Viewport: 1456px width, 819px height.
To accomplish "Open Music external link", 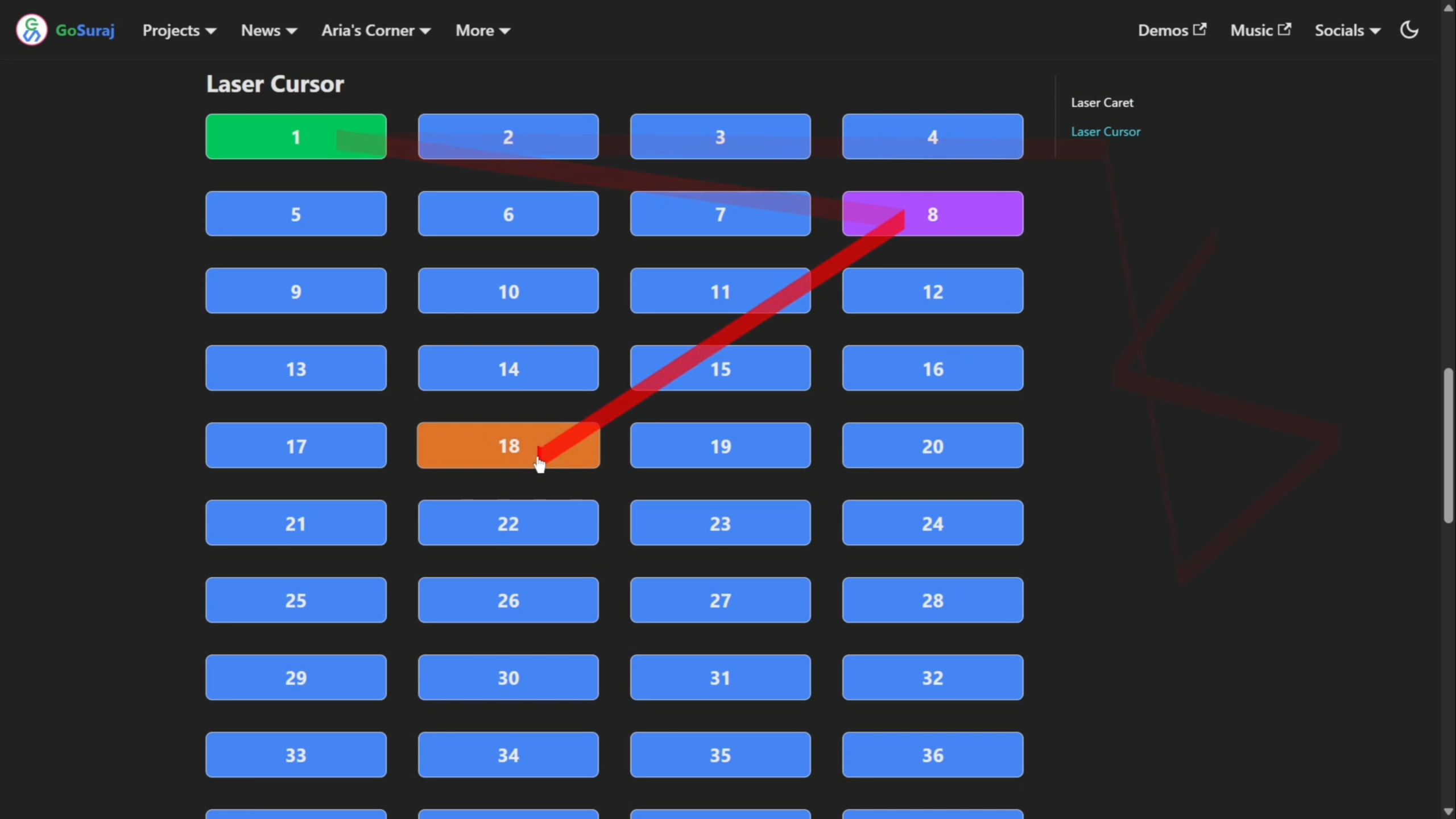I will pyautogui.click(x=1260, y=30).
